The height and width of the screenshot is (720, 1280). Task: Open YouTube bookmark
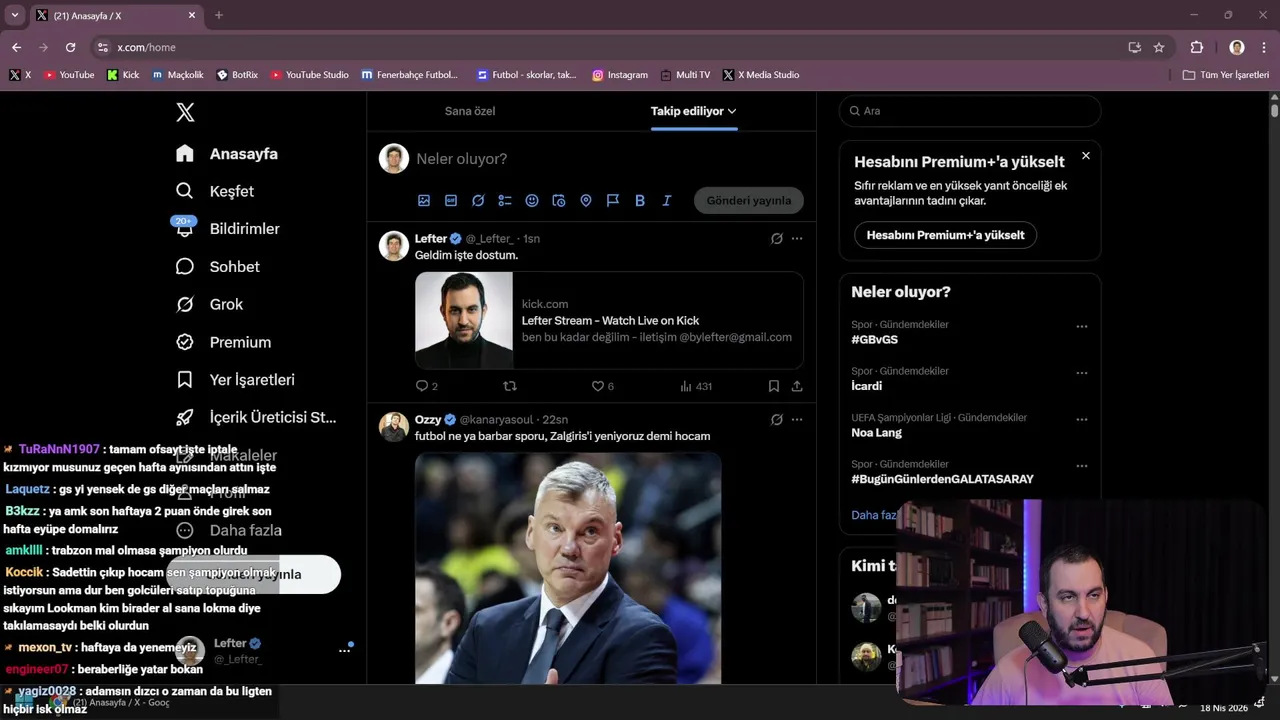(x=69, y=75)
